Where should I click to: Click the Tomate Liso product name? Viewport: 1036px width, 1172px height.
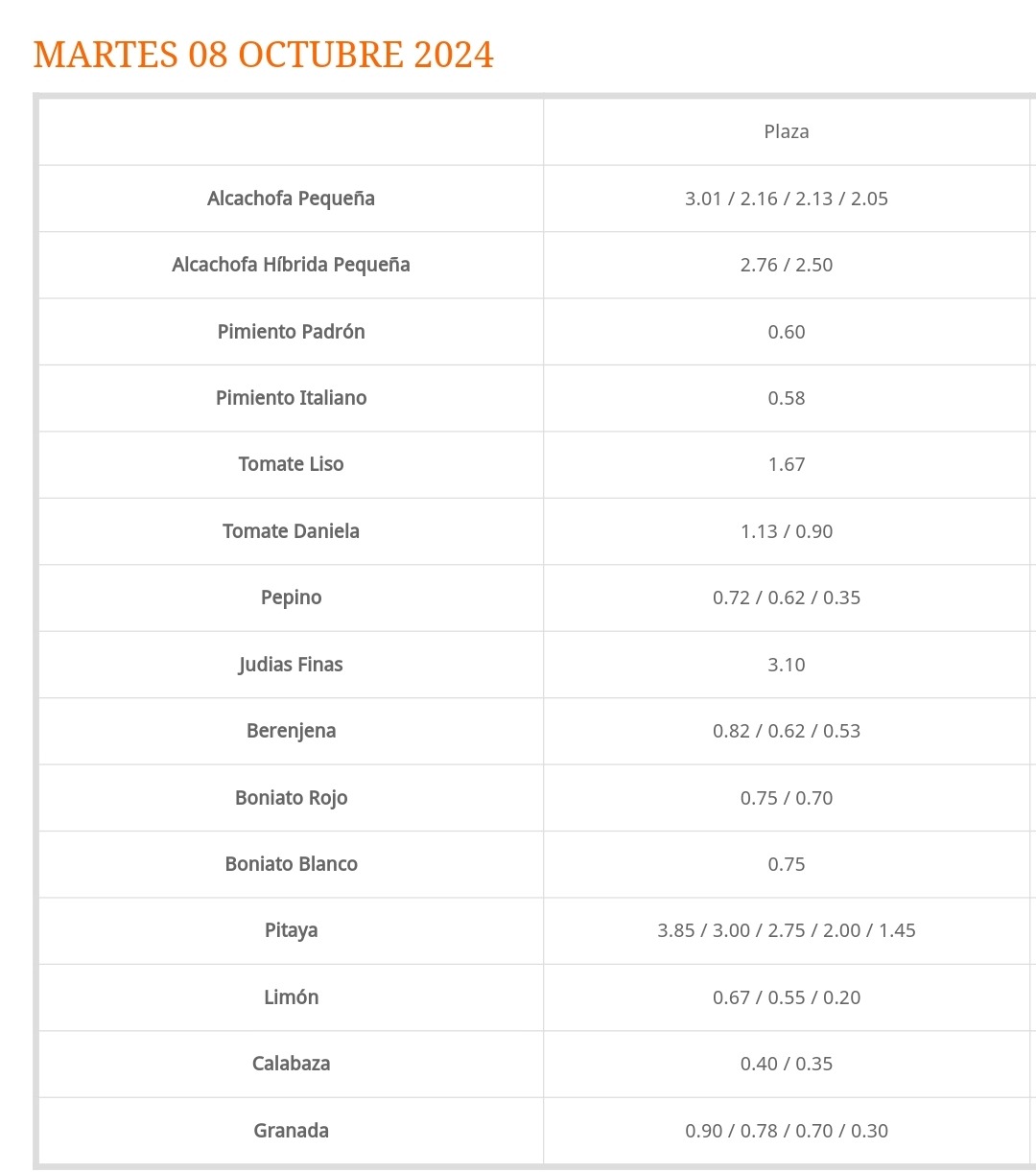[x=291, y=464]
